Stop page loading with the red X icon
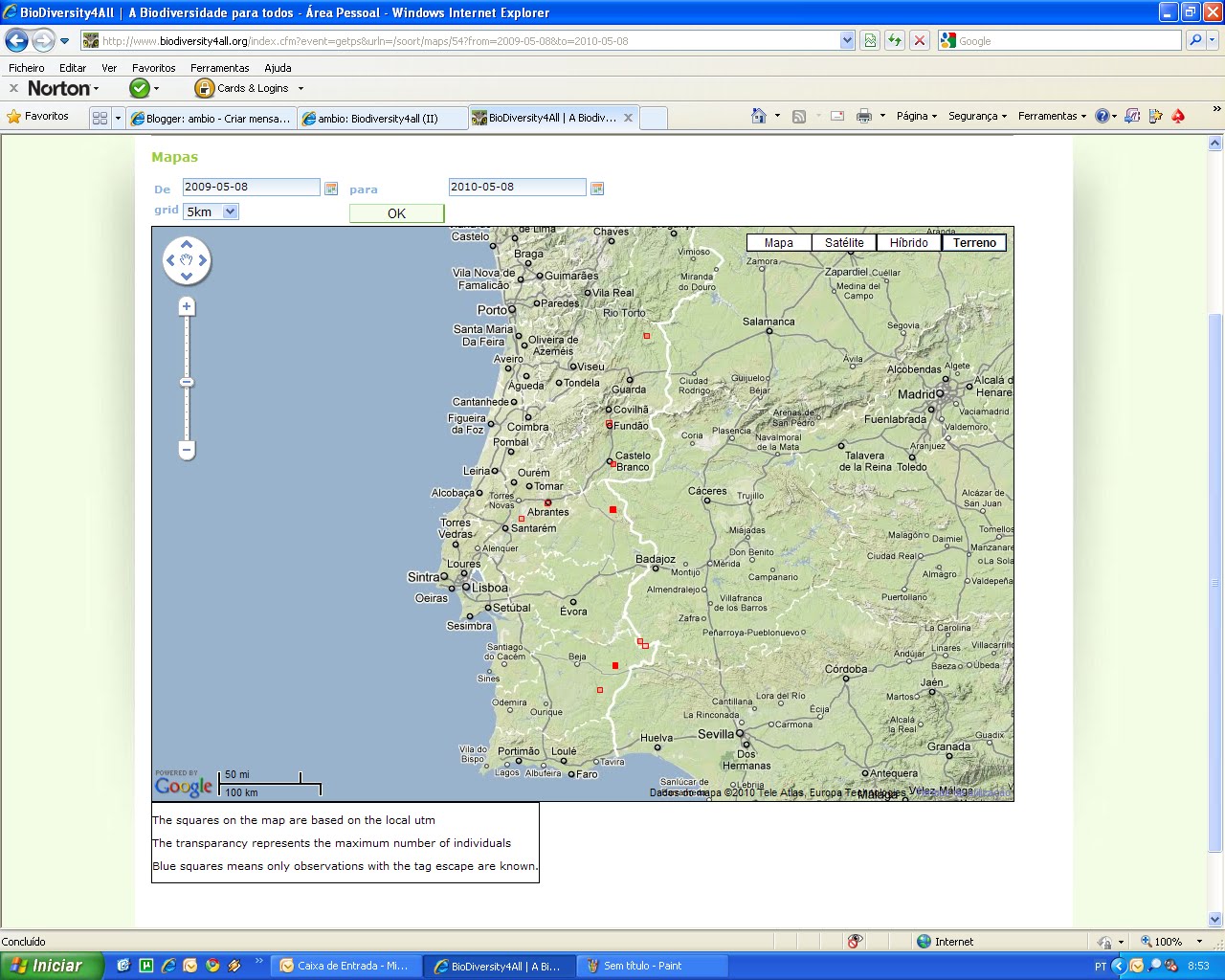Viewport: 1225px width, 980px height. click(x=920, y=40)
